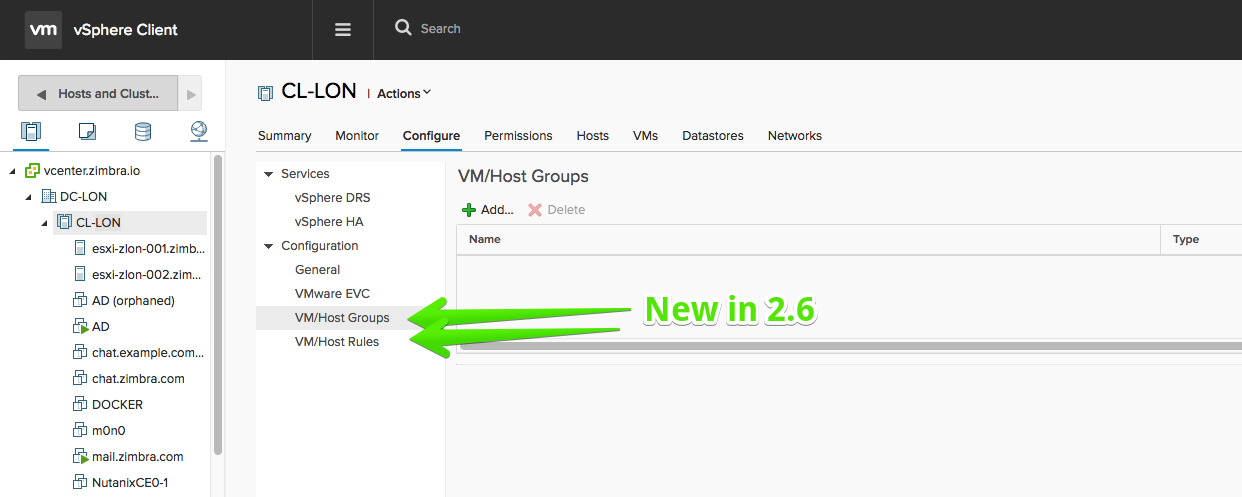1242x497 pixels.
Task: Switch to the Monitor tab
Action: pos(357,136)
